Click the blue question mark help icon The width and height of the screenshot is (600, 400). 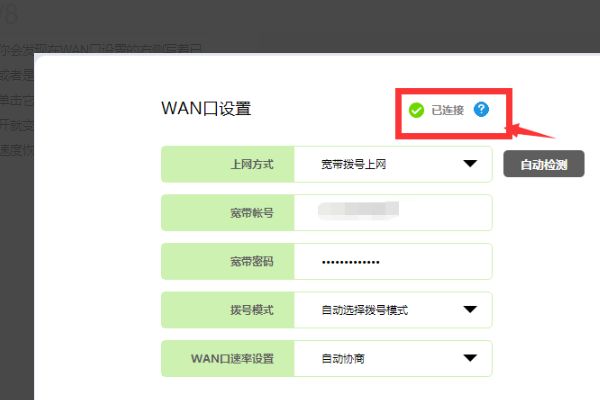coord(481,109)
